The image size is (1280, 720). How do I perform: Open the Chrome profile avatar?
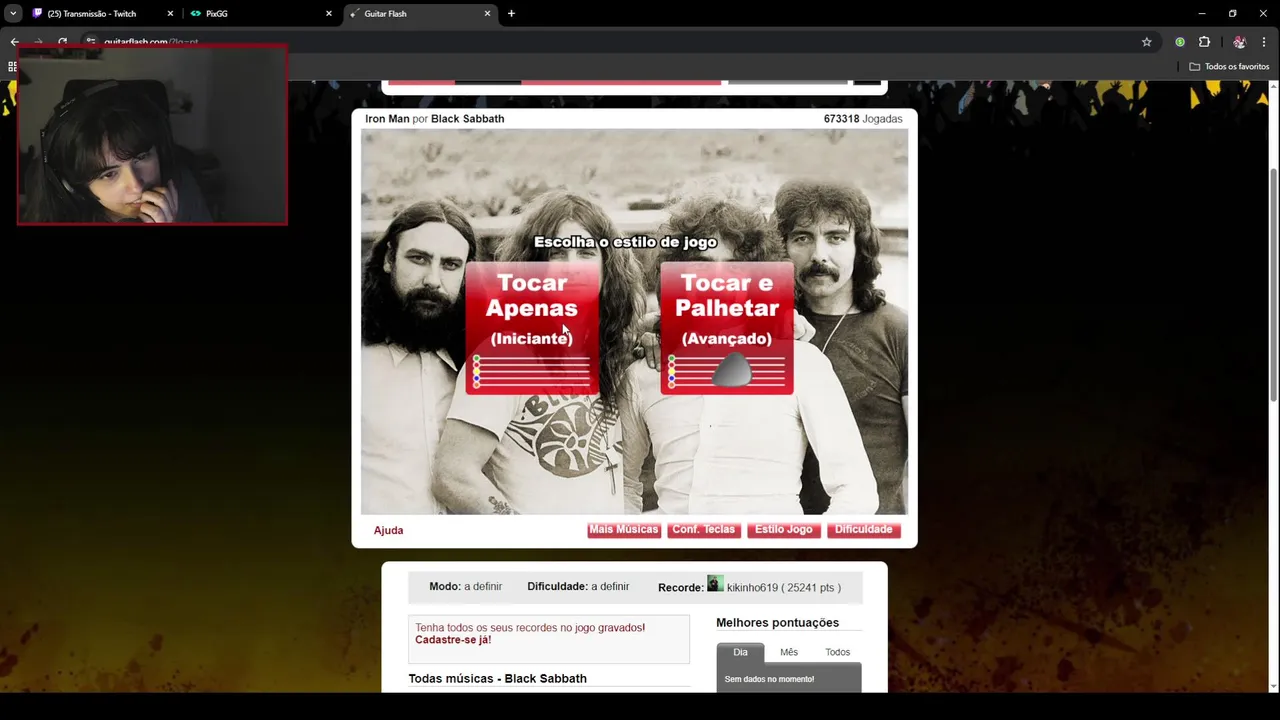point(1239,42)
